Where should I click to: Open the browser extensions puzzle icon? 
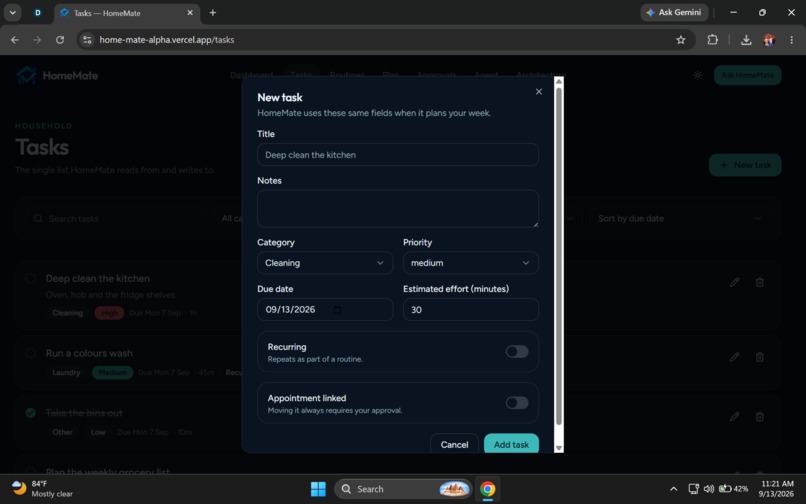click(x=712, y=40)
